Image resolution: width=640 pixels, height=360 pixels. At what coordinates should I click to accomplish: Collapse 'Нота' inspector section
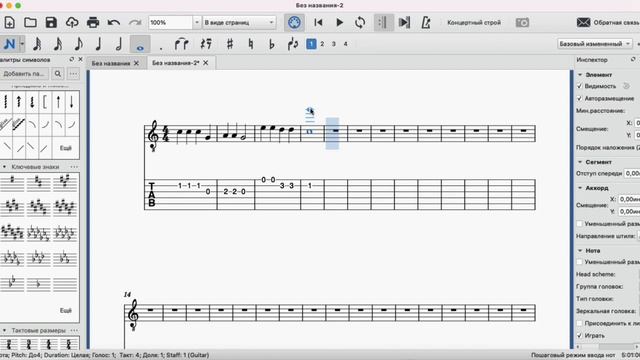580,251
